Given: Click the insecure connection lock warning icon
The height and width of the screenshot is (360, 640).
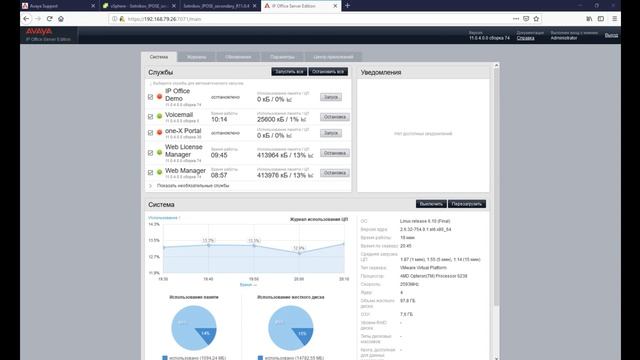Looking at the screenshot, I should pos(122,19).
